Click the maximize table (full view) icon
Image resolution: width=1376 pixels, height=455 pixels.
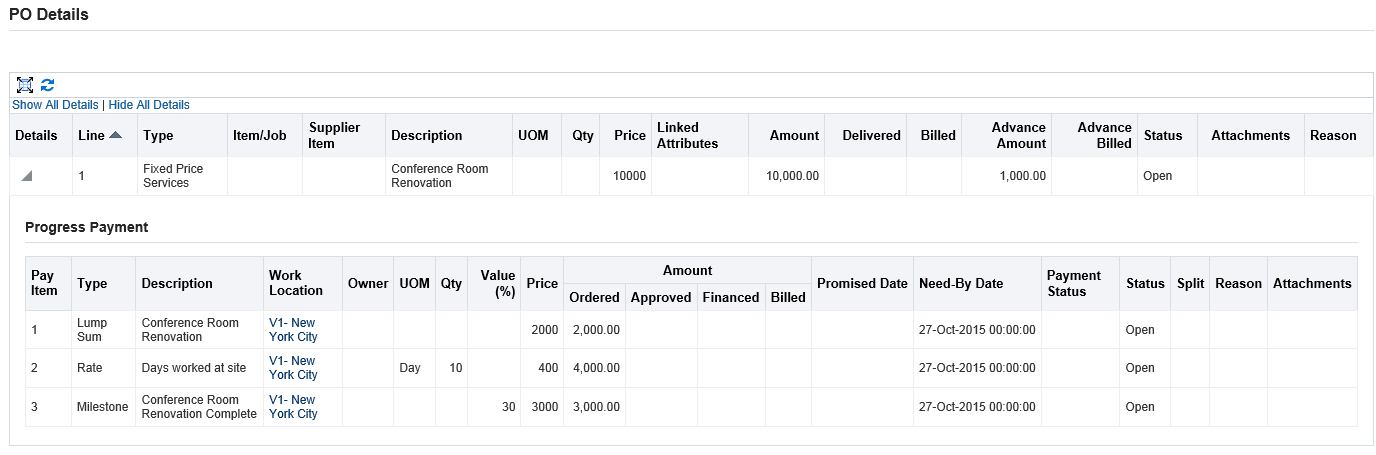coord(25,86)
